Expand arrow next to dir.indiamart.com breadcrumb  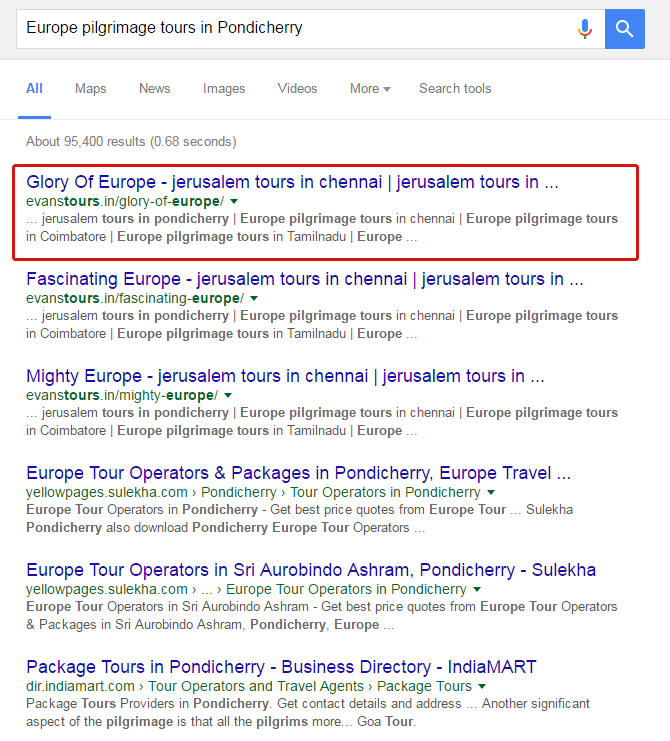coord(482,687)
